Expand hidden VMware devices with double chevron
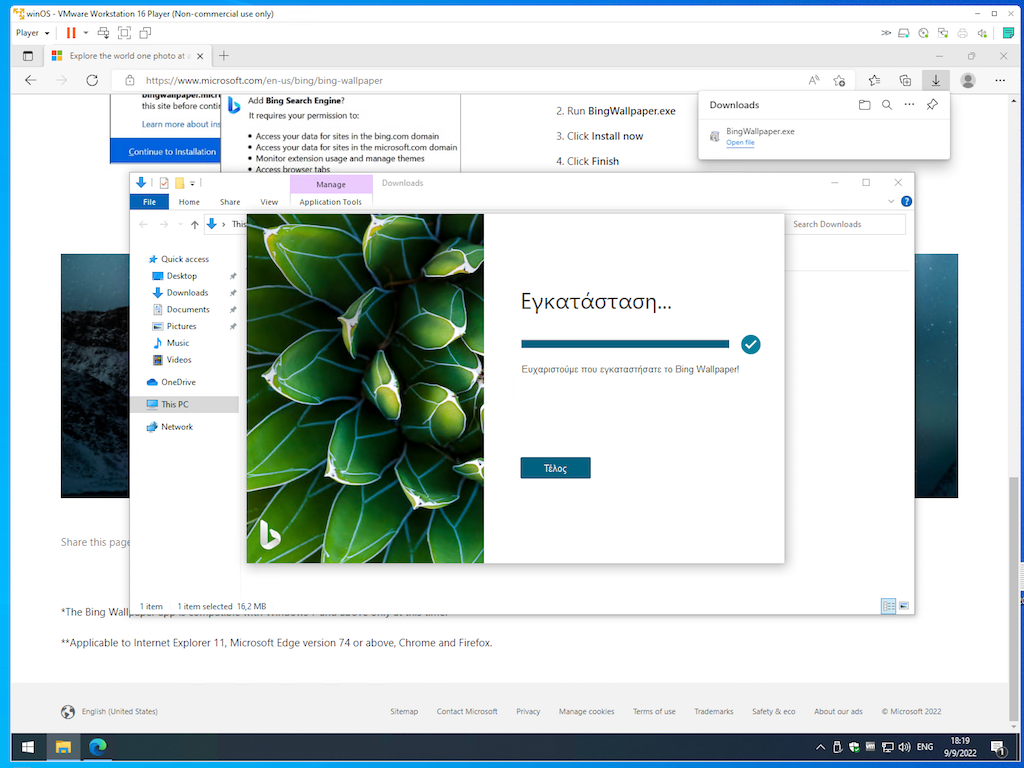The height and width of the screenshot is (768, 1024). 886,33
